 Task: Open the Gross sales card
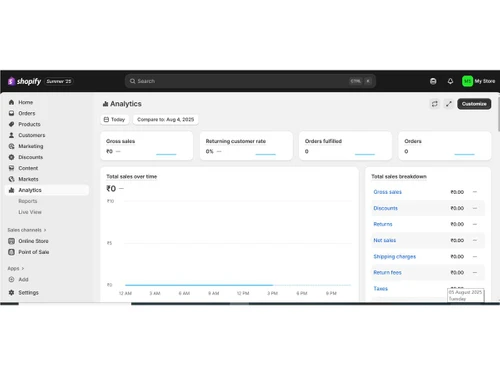(x=147, y=146)
